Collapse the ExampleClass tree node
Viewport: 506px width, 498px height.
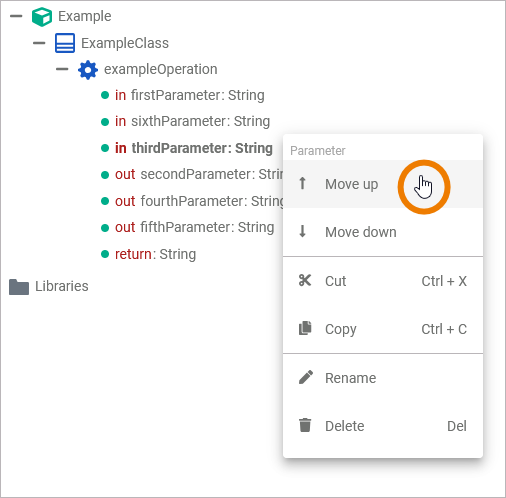pos(39,43)
